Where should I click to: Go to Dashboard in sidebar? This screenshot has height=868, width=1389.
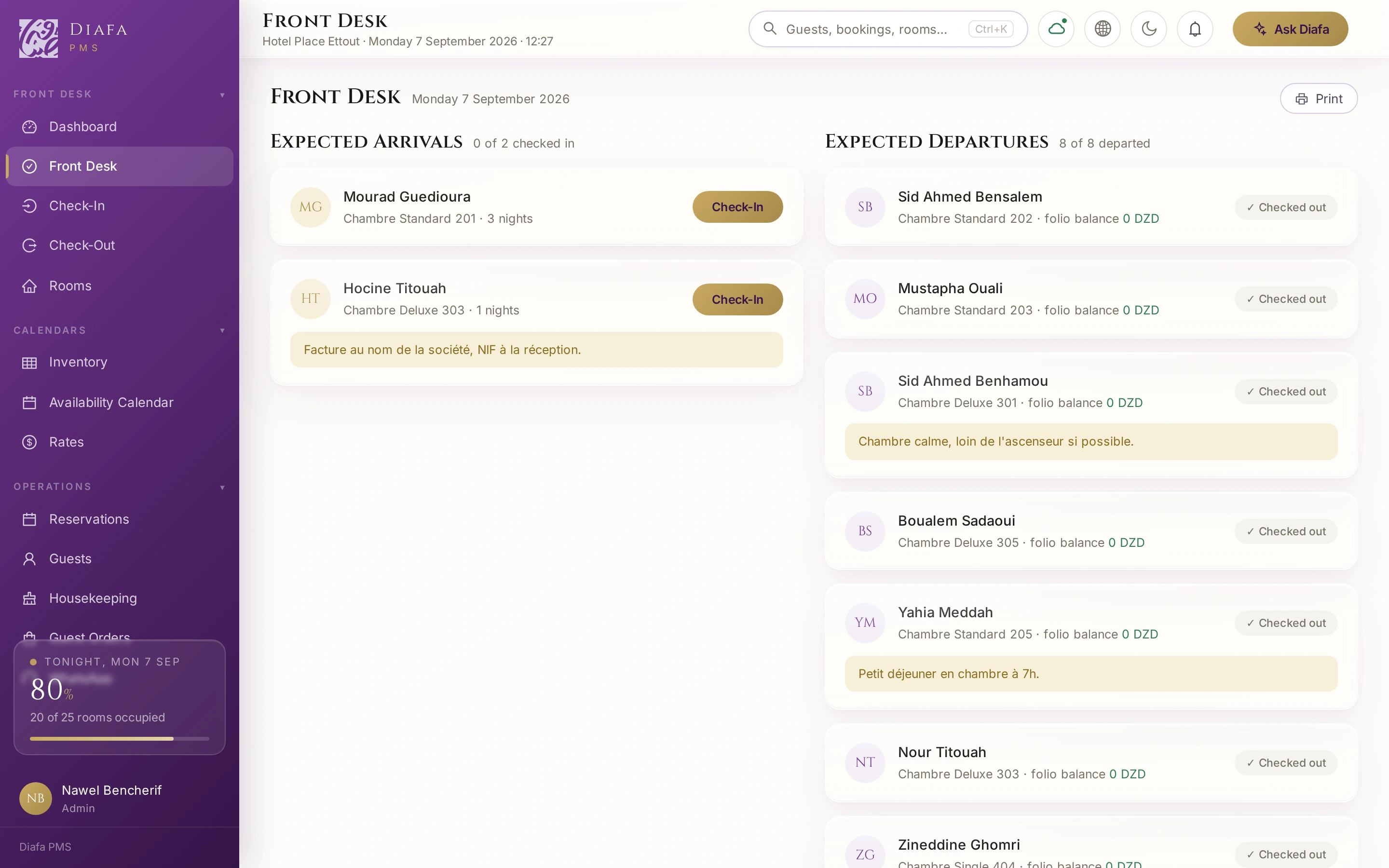point(120,127)
